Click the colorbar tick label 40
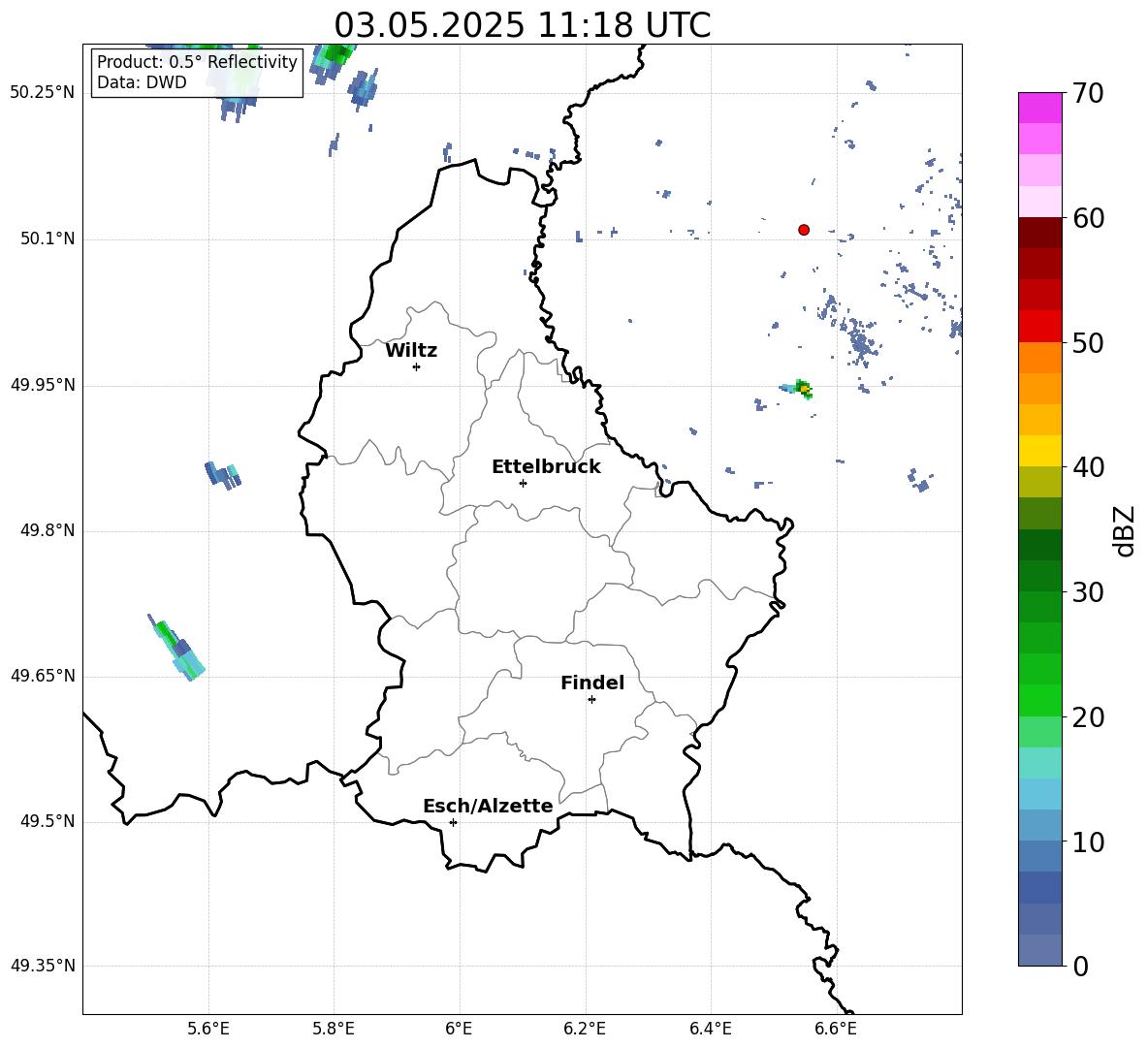The image size is (1148, 1048). 1088,467
